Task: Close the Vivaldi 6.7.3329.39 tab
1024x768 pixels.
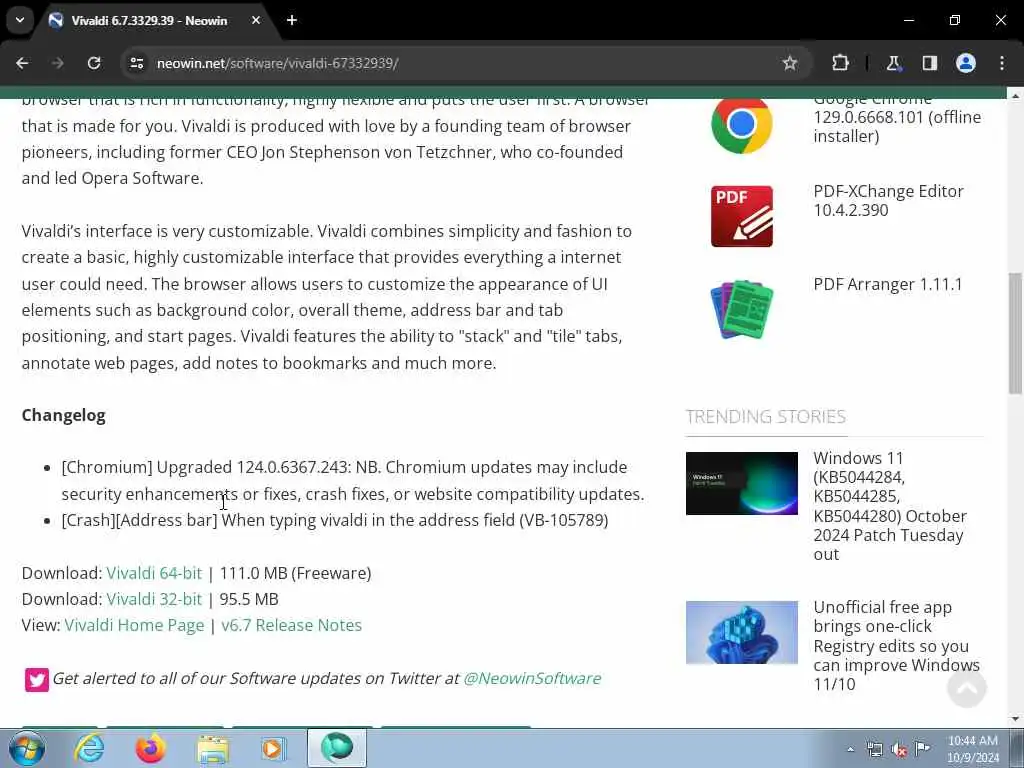Action: (x=256, y=20)
